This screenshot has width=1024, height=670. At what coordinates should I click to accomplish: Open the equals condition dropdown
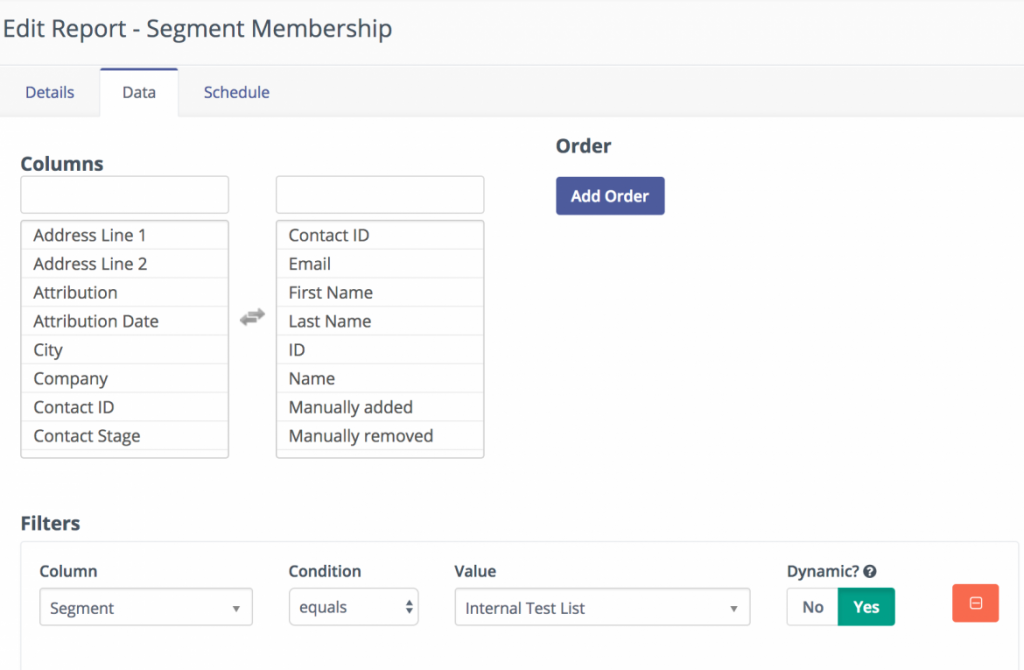tap(353, 608)
